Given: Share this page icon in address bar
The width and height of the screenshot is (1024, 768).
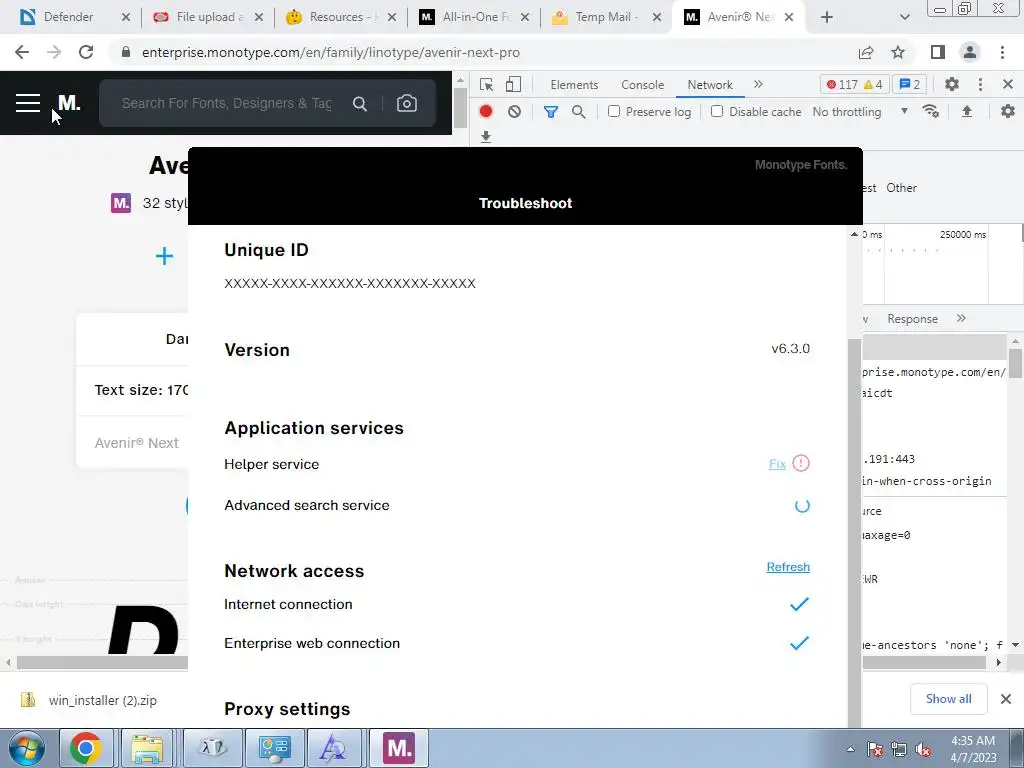Looking at the screenshot, I should (866, 52).
